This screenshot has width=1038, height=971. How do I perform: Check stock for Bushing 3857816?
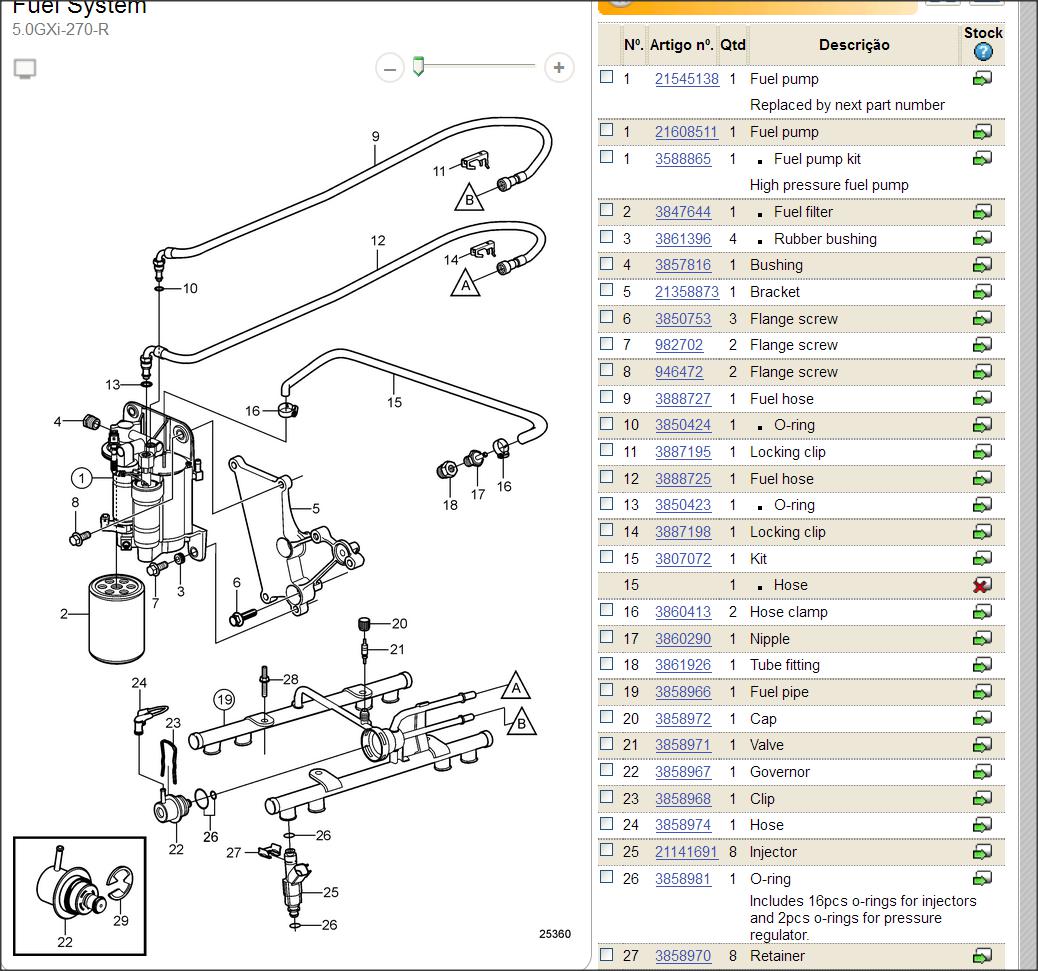(982, 265)
